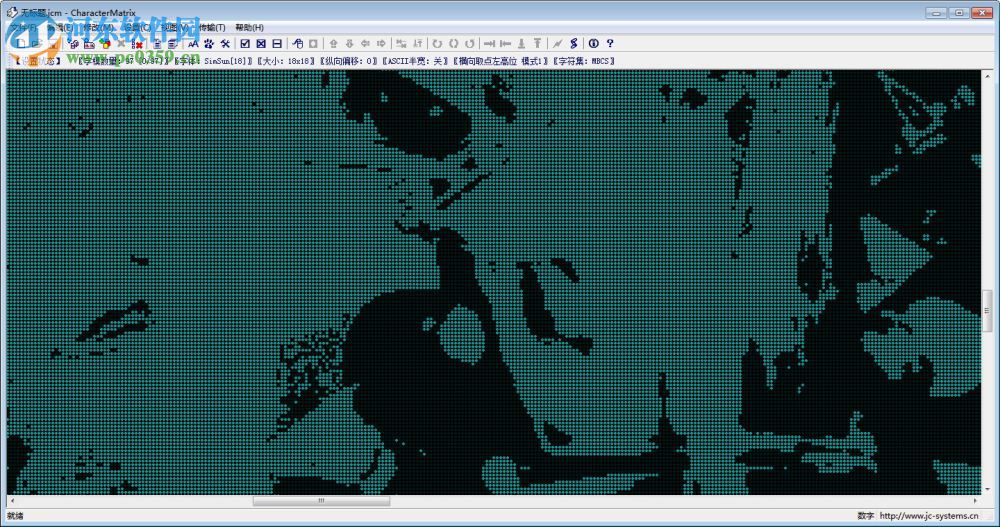
Task: Open the 传输(T) menu
Action: click(x=212, y=27)
